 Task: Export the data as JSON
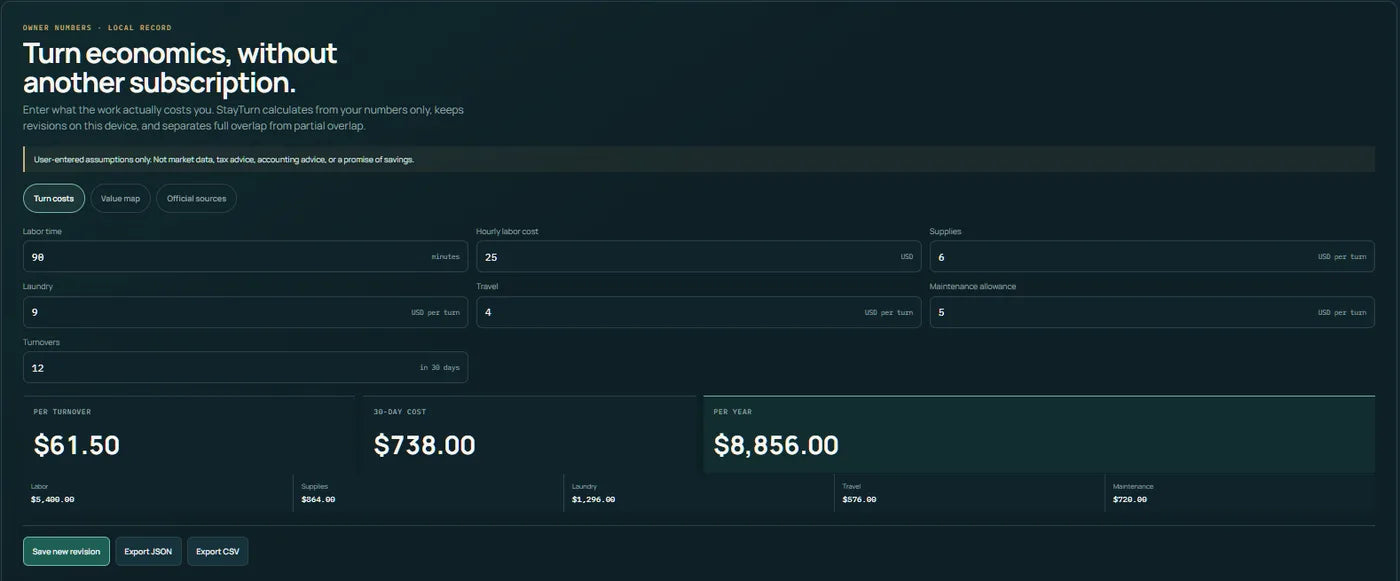(148, 551)
